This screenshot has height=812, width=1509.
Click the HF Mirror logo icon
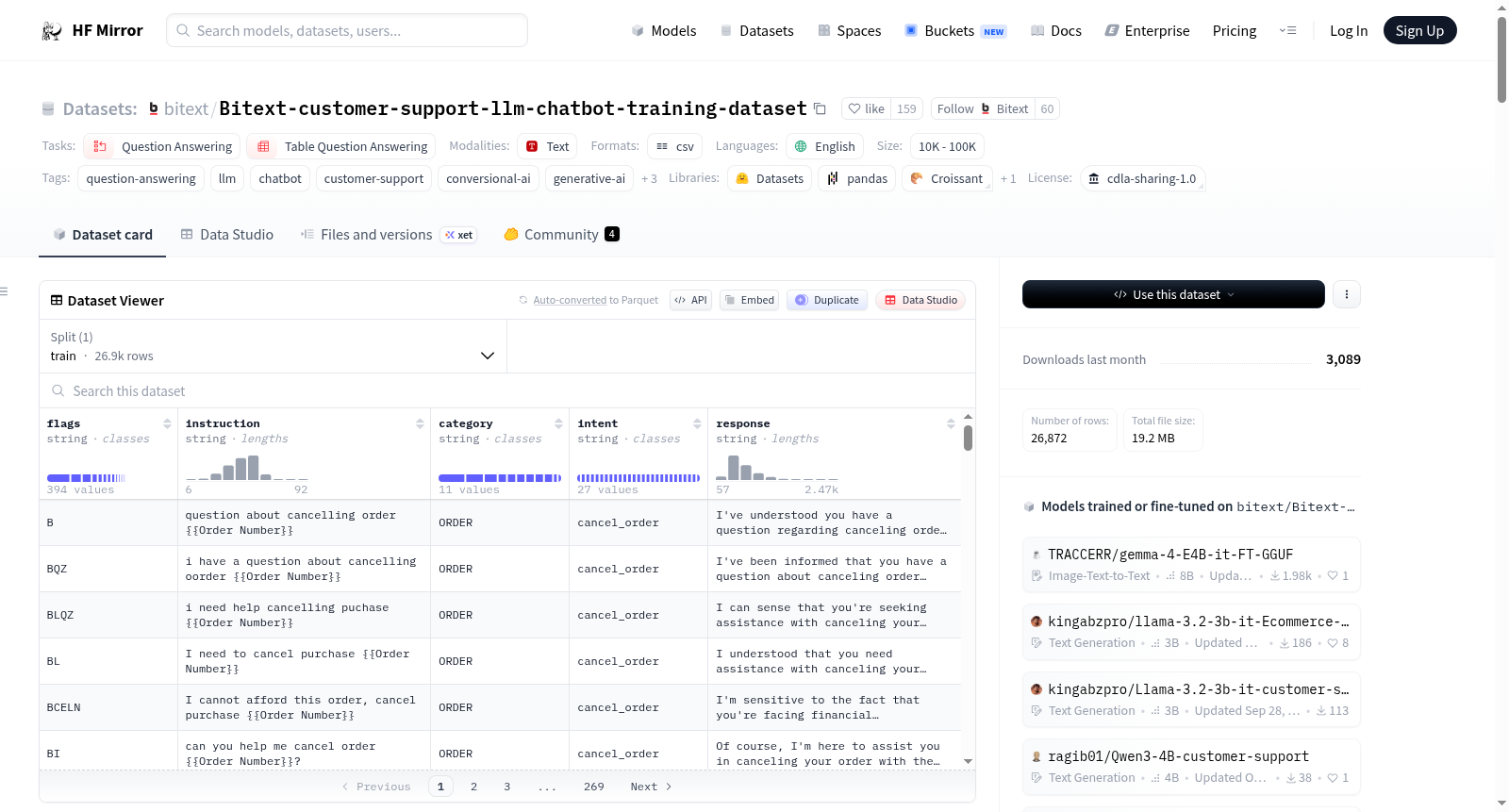pos(52,31)
